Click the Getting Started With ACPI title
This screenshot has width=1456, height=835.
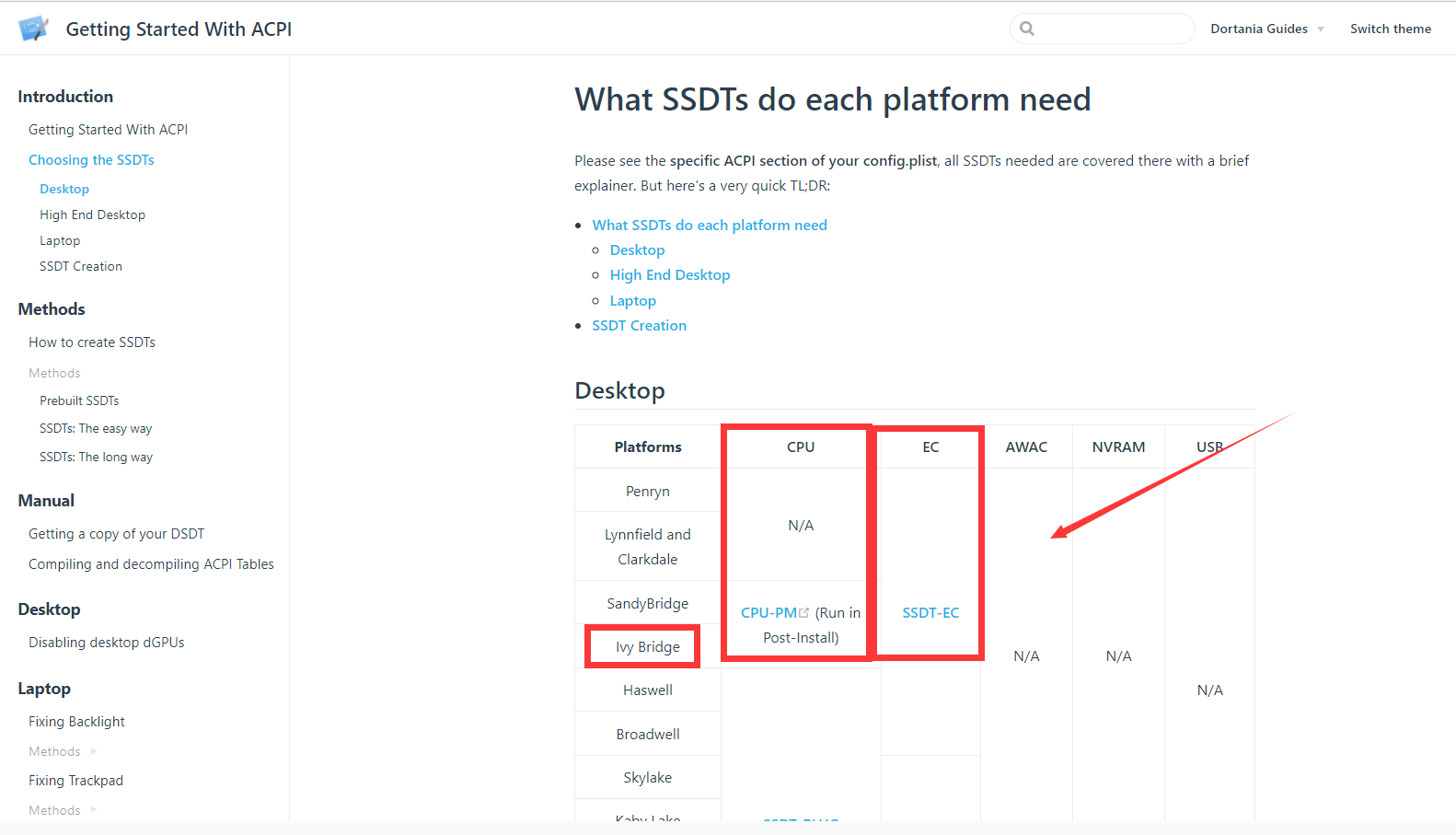pyautogui.click(x=179, y=29)
